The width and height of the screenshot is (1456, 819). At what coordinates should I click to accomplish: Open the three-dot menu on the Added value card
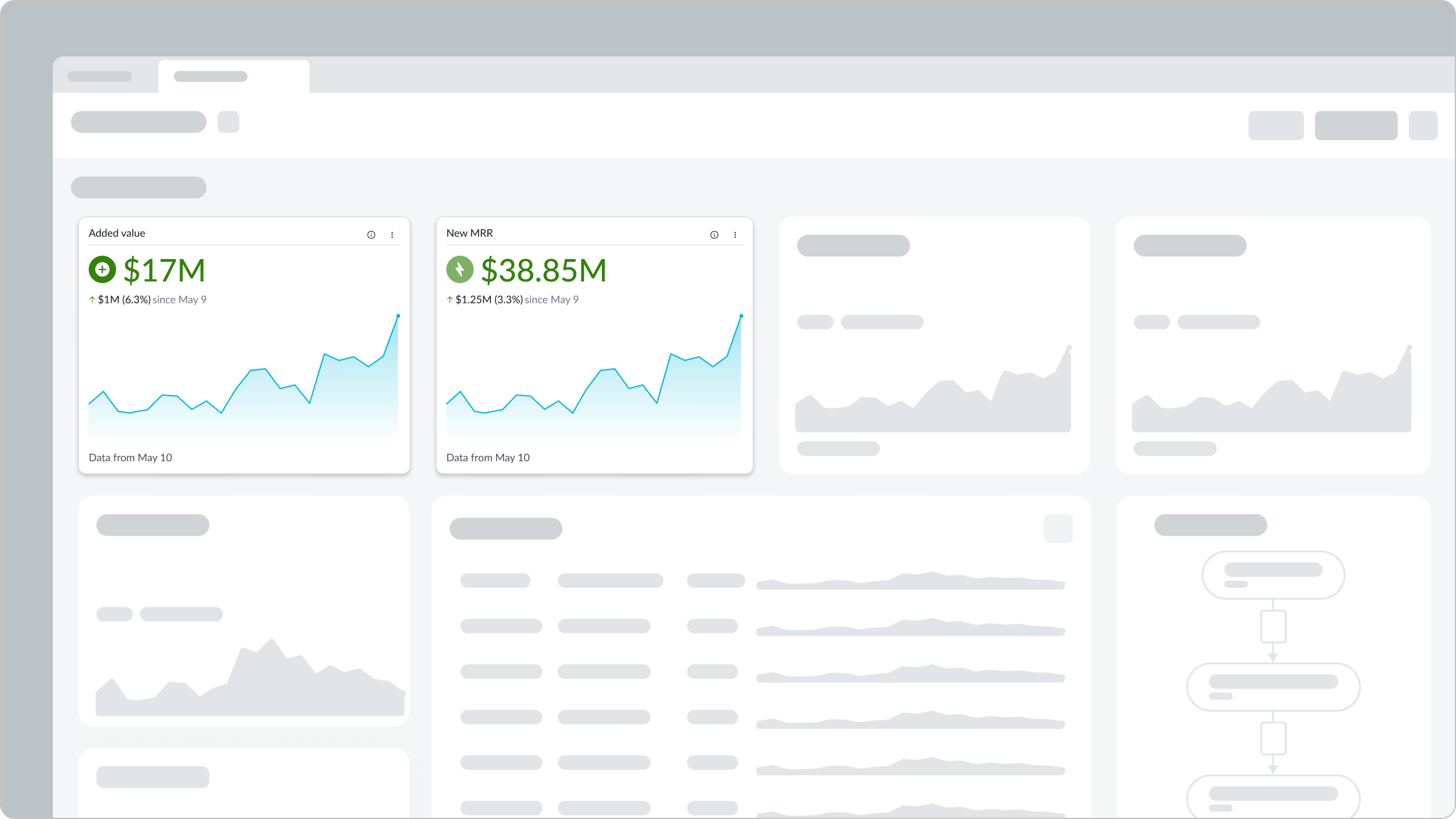point(393,234)
